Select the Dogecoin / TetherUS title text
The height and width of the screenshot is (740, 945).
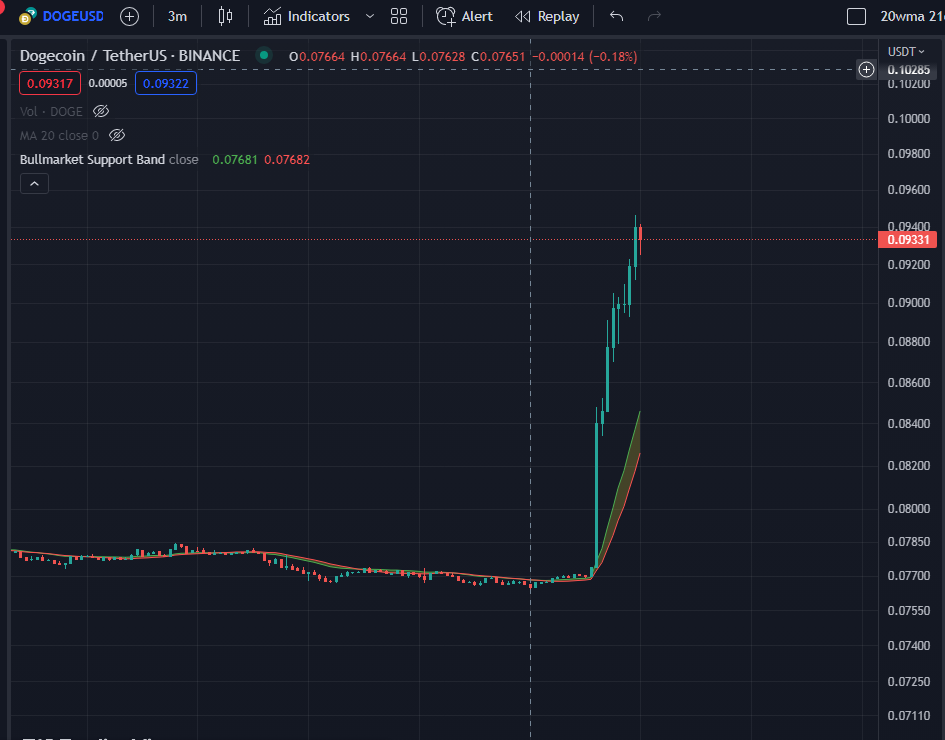pyautogui.click(x=130, y=55)
